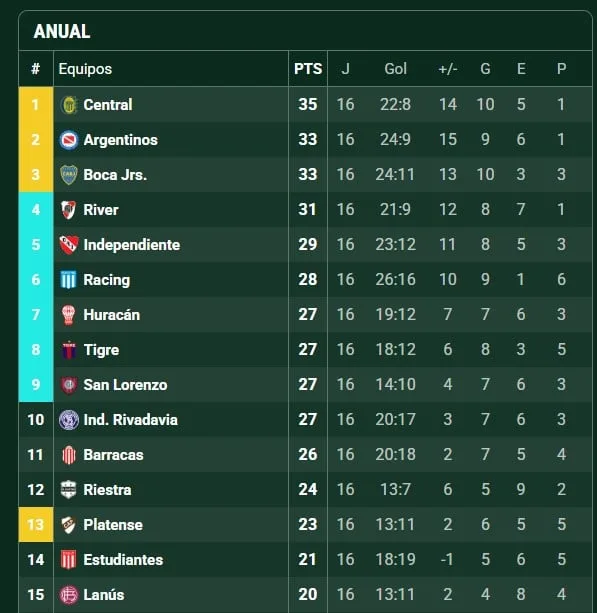Screen dimensions: 597x613
Task: Sort table by PTS column header
Action: [x=308, y=69]
